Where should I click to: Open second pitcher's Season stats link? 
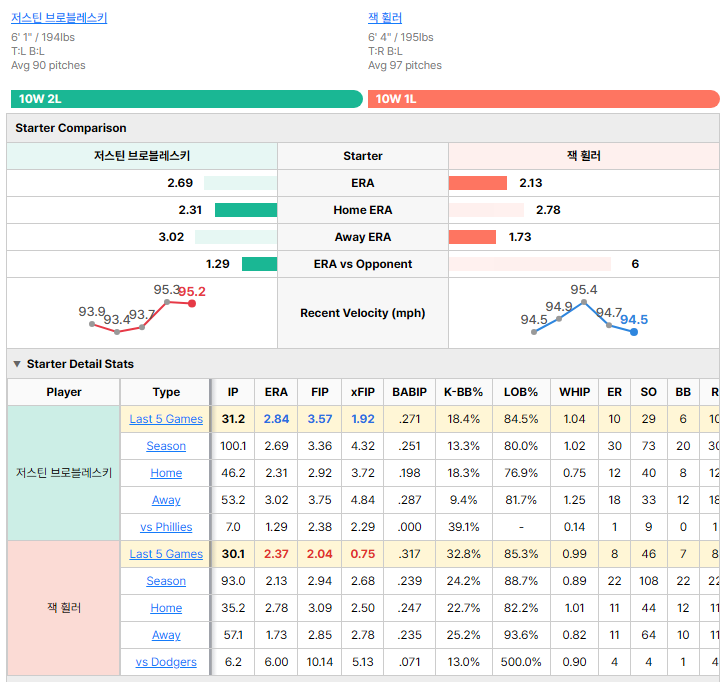point(166,581)
